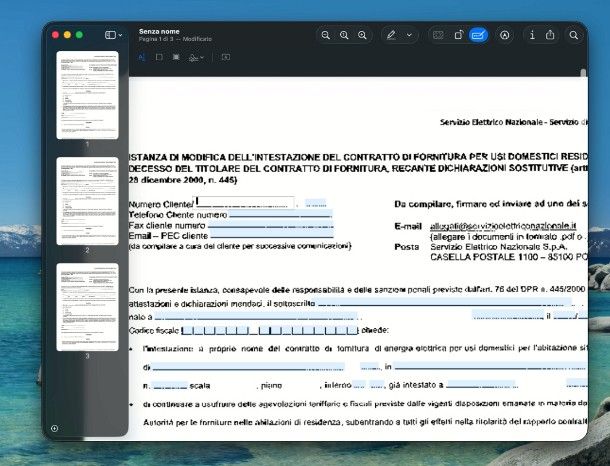Show the Markup toolbar
610x466 pixels.
(x=505, y=35)
